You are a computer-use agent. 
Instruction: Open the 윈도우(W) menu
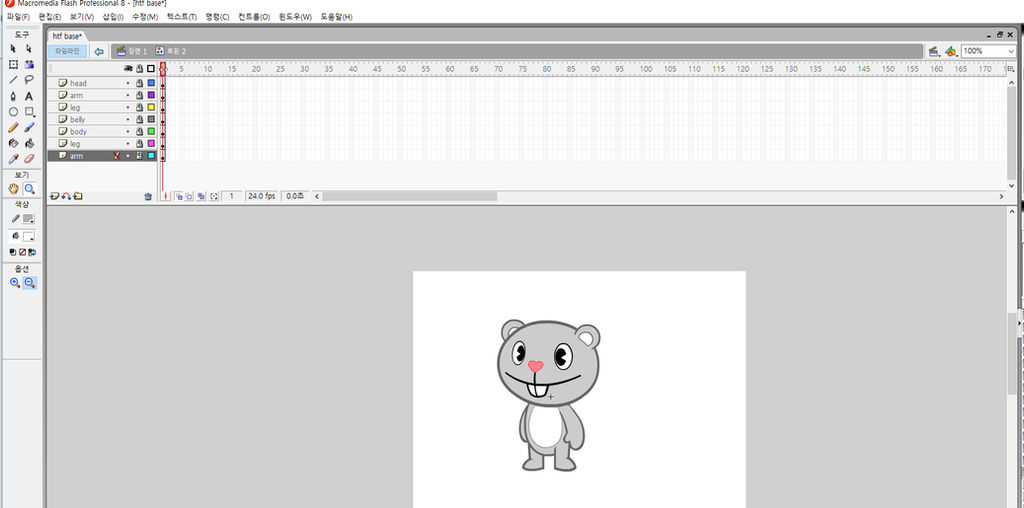pos(295,17)
